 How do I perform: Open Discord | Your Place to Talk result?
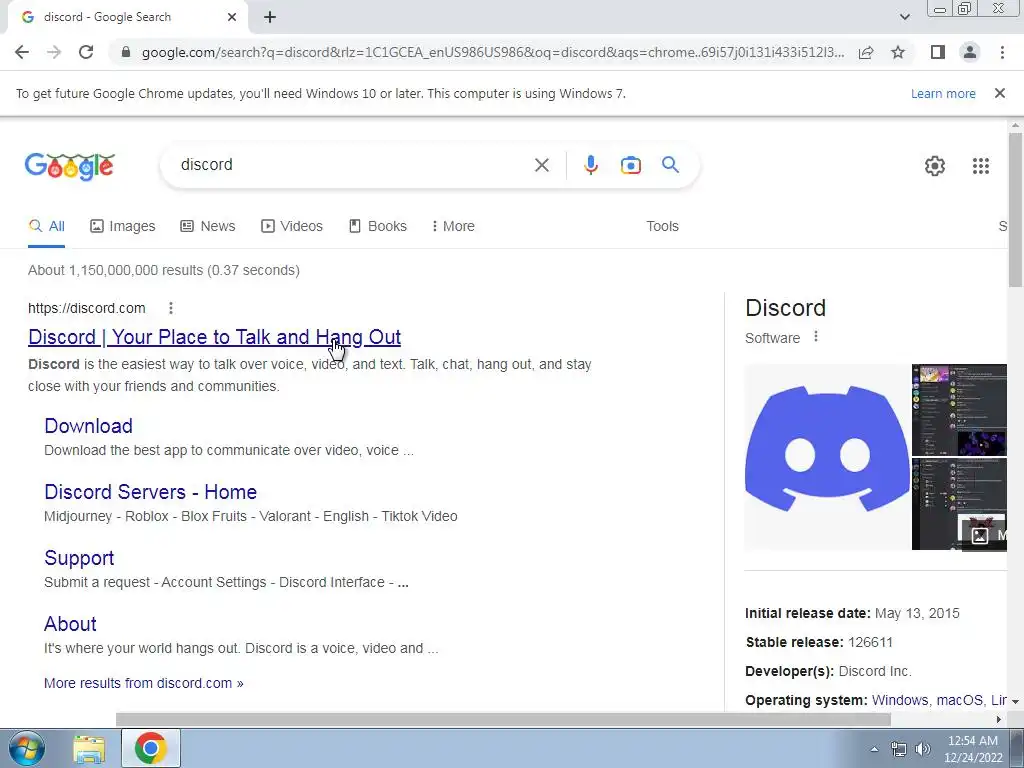pyautogui.click(x=214, y=337)
